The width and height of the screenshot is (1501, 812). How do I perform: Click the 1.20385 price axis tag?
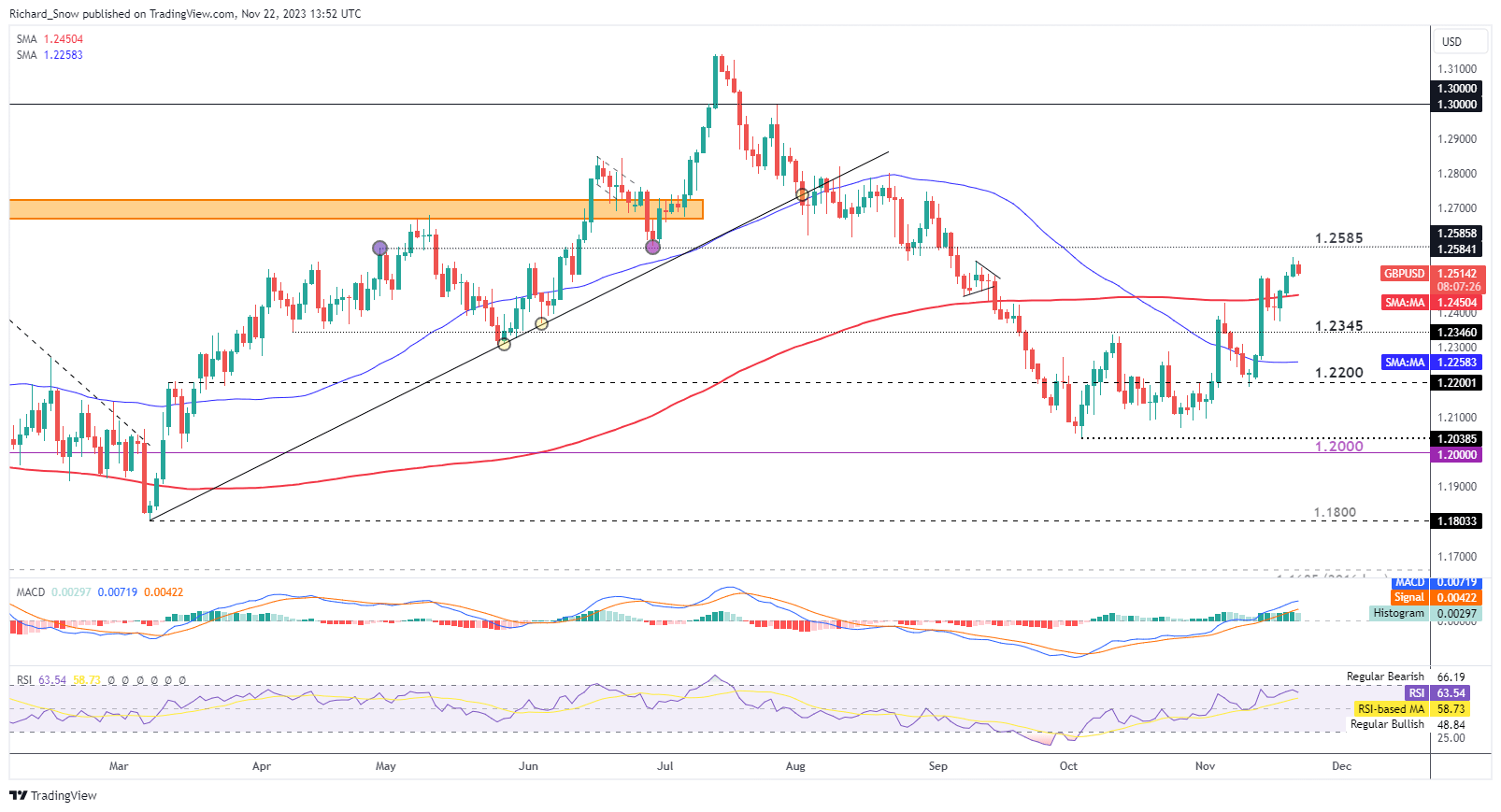tap(1457, 439)
